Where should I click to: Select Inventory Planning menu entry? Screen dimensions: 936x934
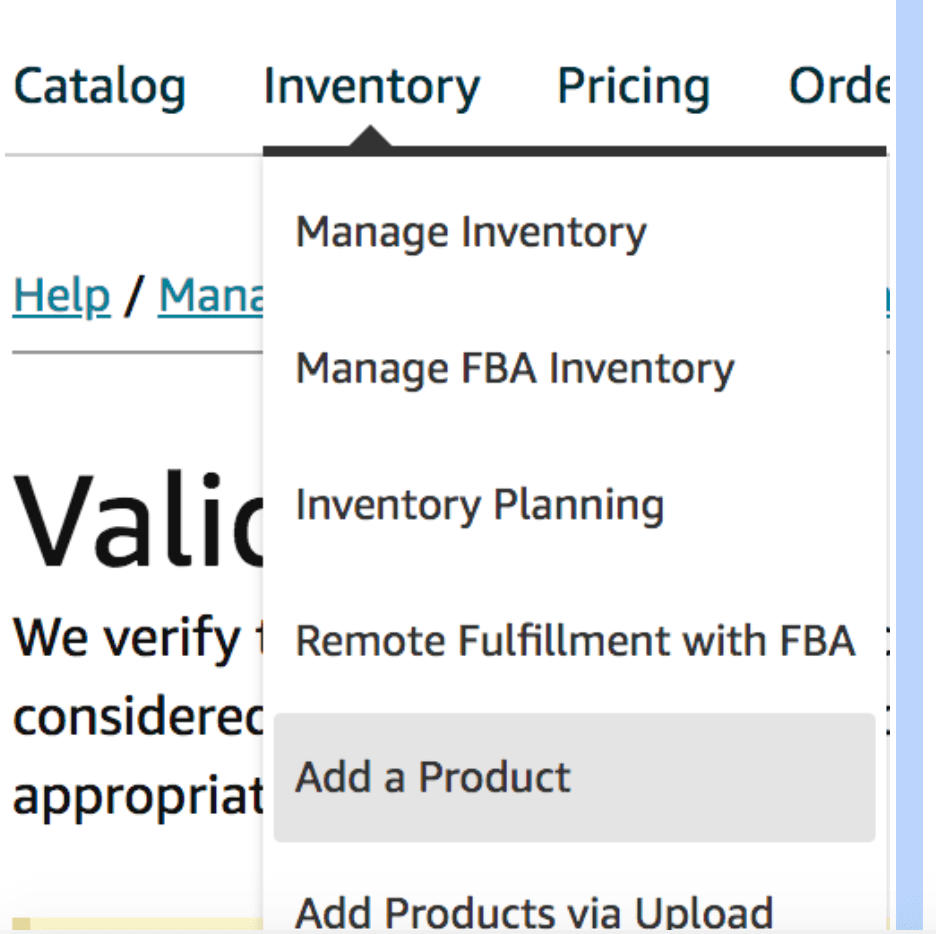click(480, 505)
